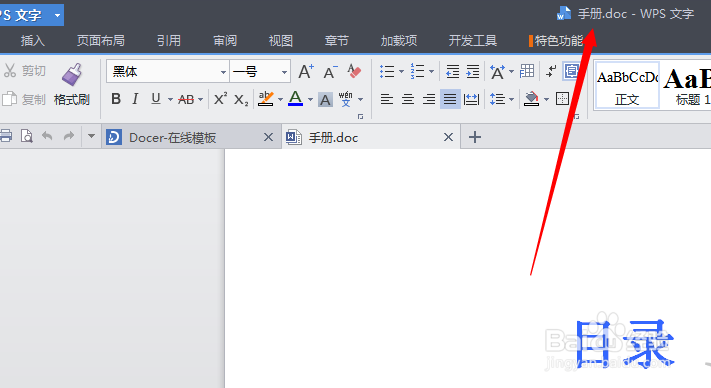The image size is (711, 388).
Task: Apply numbered list
Action: [x=418, y=72]
